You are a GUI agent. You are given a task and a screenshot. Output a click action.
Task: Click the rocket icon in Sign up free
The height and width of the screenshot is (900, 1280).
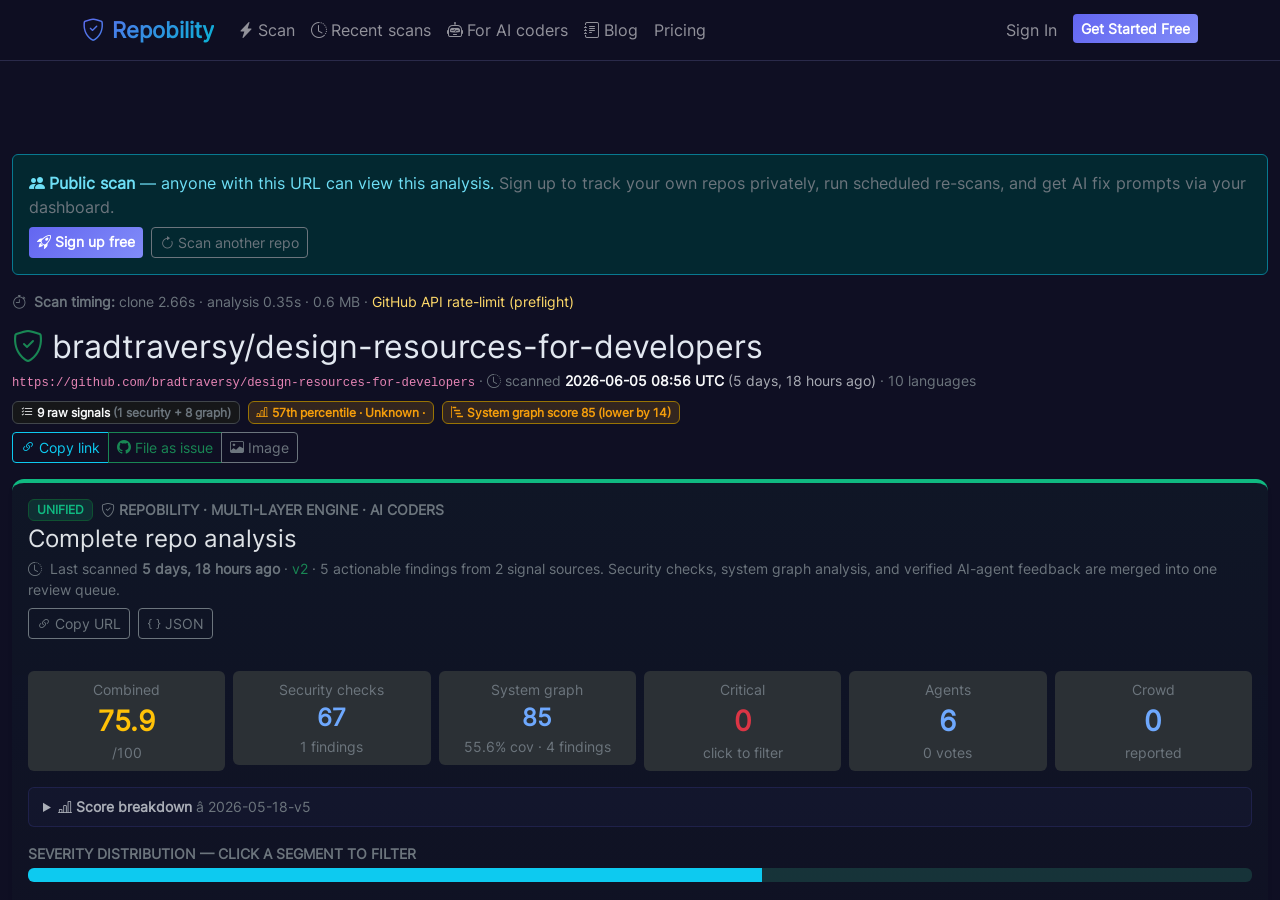pos(44,242)
